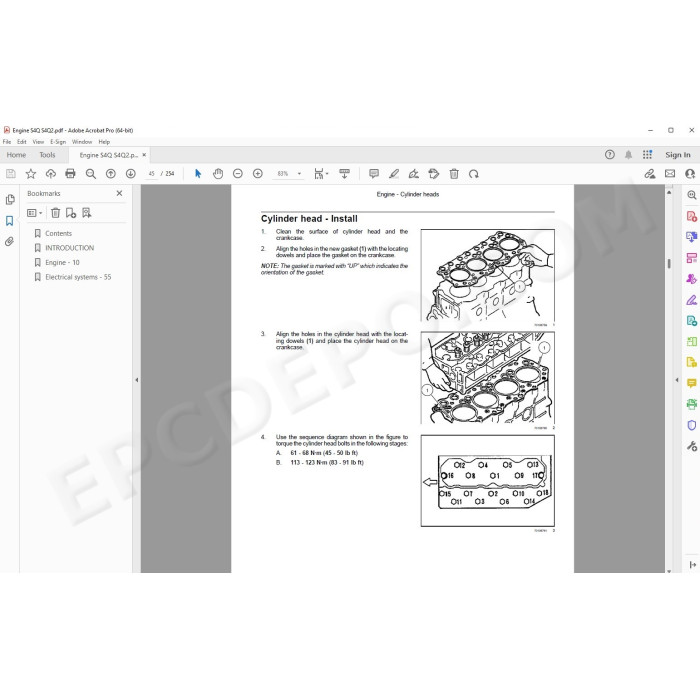Toggle the Bookmarks panel icon

click(9, 221)
